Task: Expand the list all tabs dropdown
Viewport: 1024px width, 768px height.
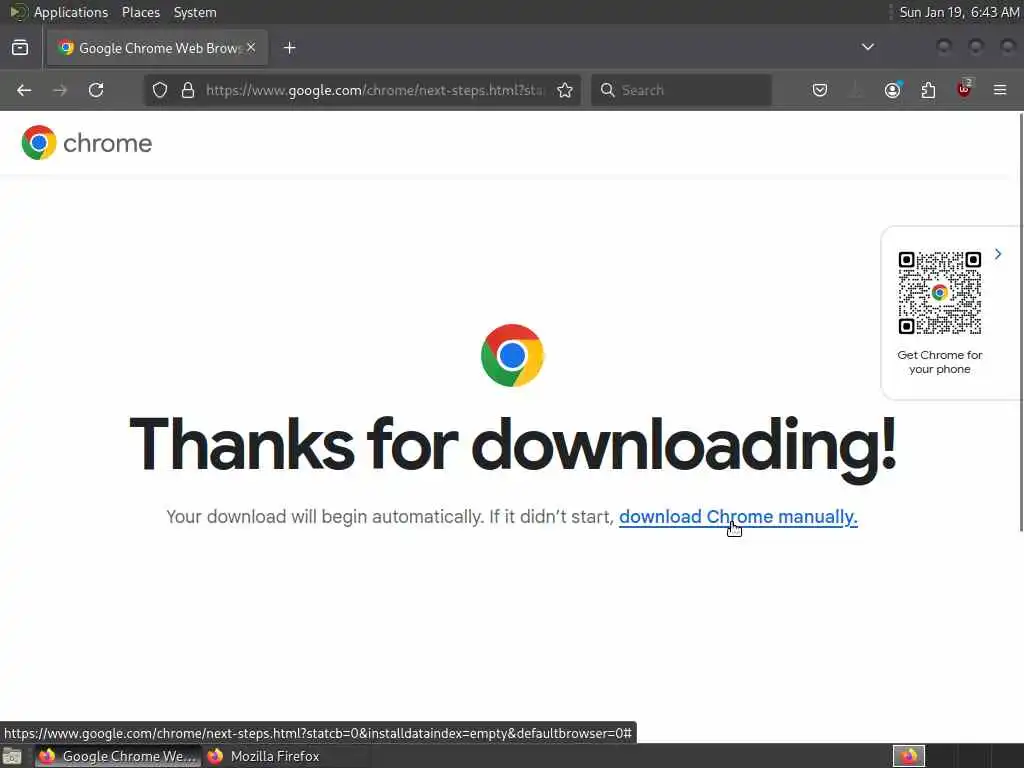Action: click(867, 47)
